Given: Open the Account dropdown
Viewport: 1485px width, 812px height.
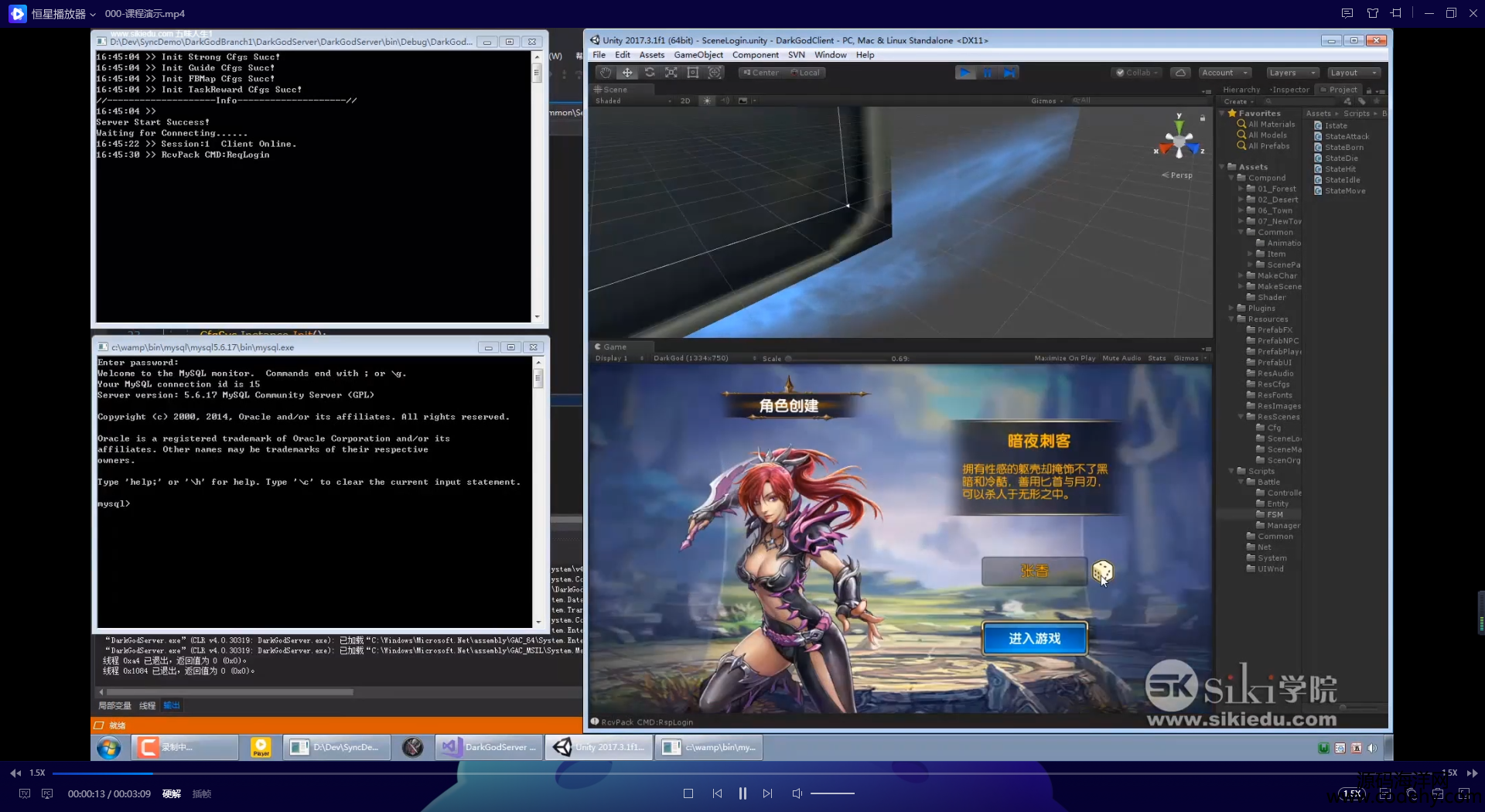Looking at the screenshot, I should click(x=1224, y=73).
